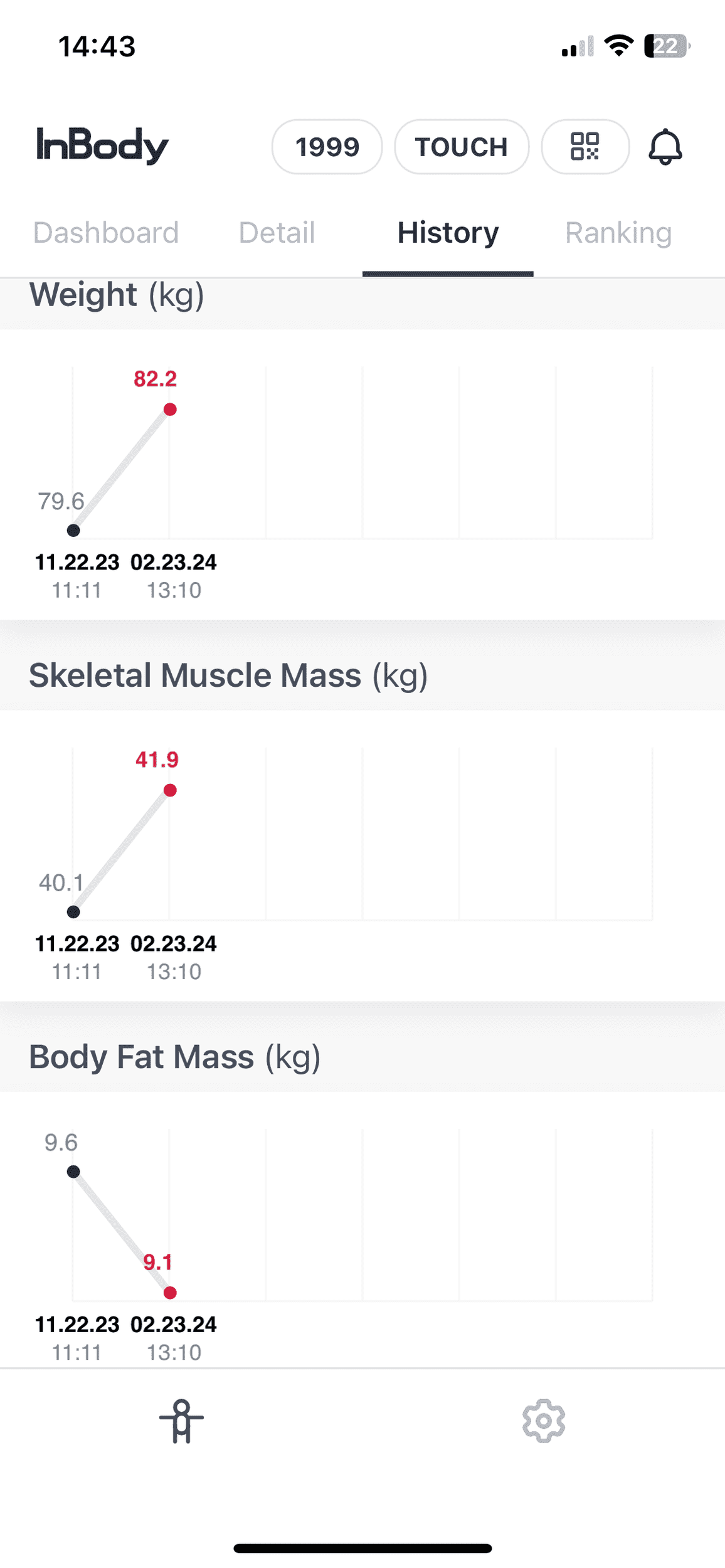The image size is (725, 1568).
Task: Tap the InBody logo
Action: click(102, 146)
